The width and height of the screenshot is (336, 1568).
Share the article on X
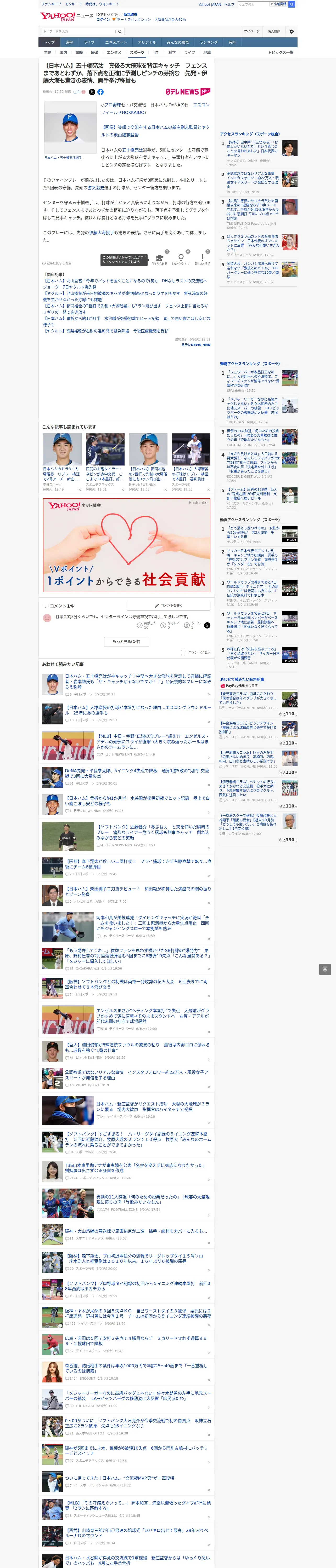click(x=92, y=92)
